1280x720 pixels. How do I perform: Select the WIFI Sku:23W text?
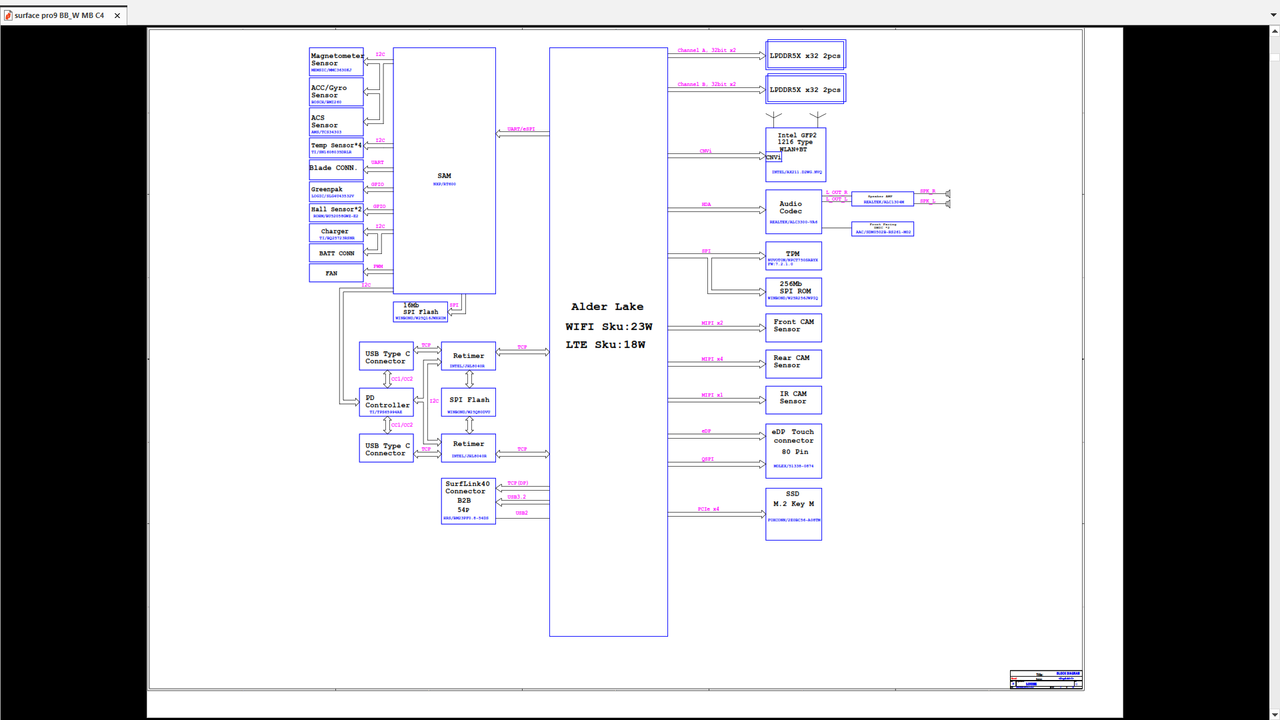pos(608,326)
